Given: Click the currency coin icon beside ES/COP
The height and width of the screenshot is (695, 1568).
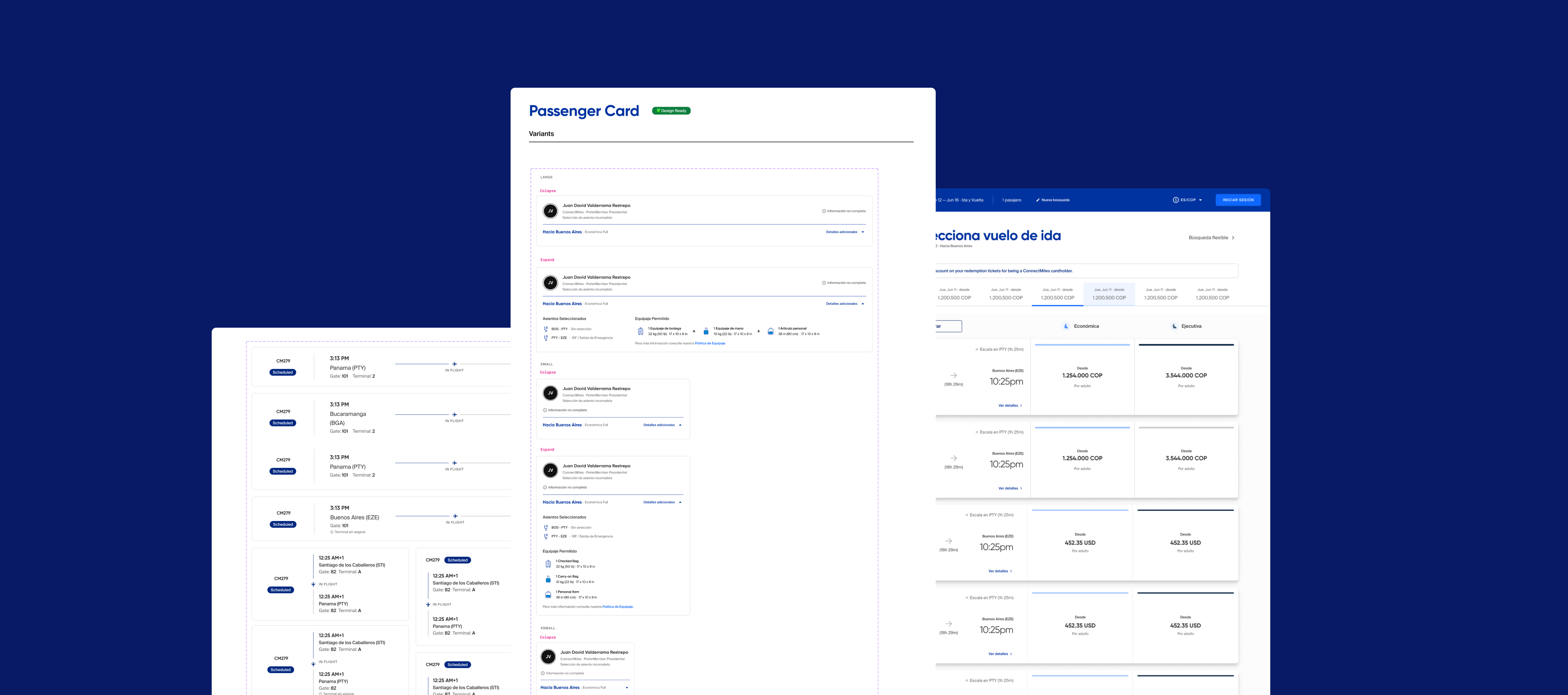Looking at the screenshot, I should click(x=1176, y=200).
